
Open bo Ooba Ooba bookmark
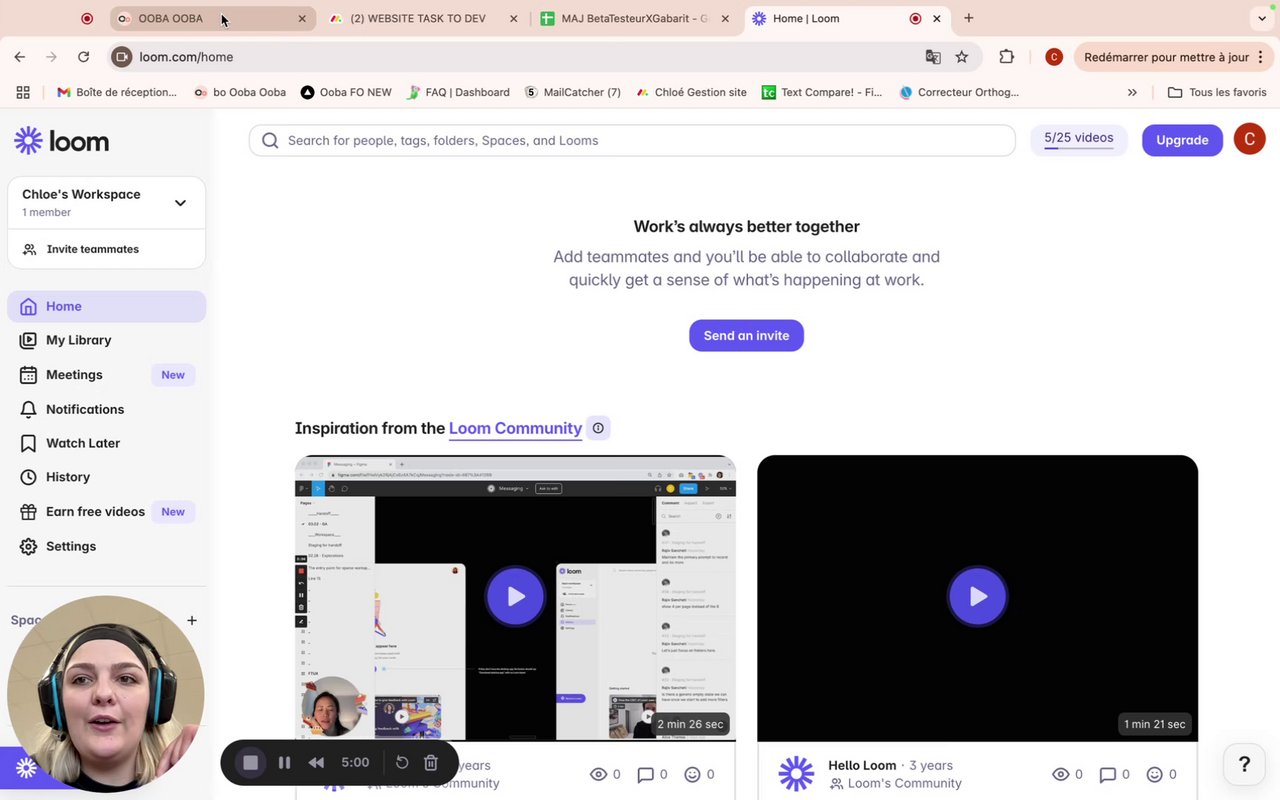240,92
